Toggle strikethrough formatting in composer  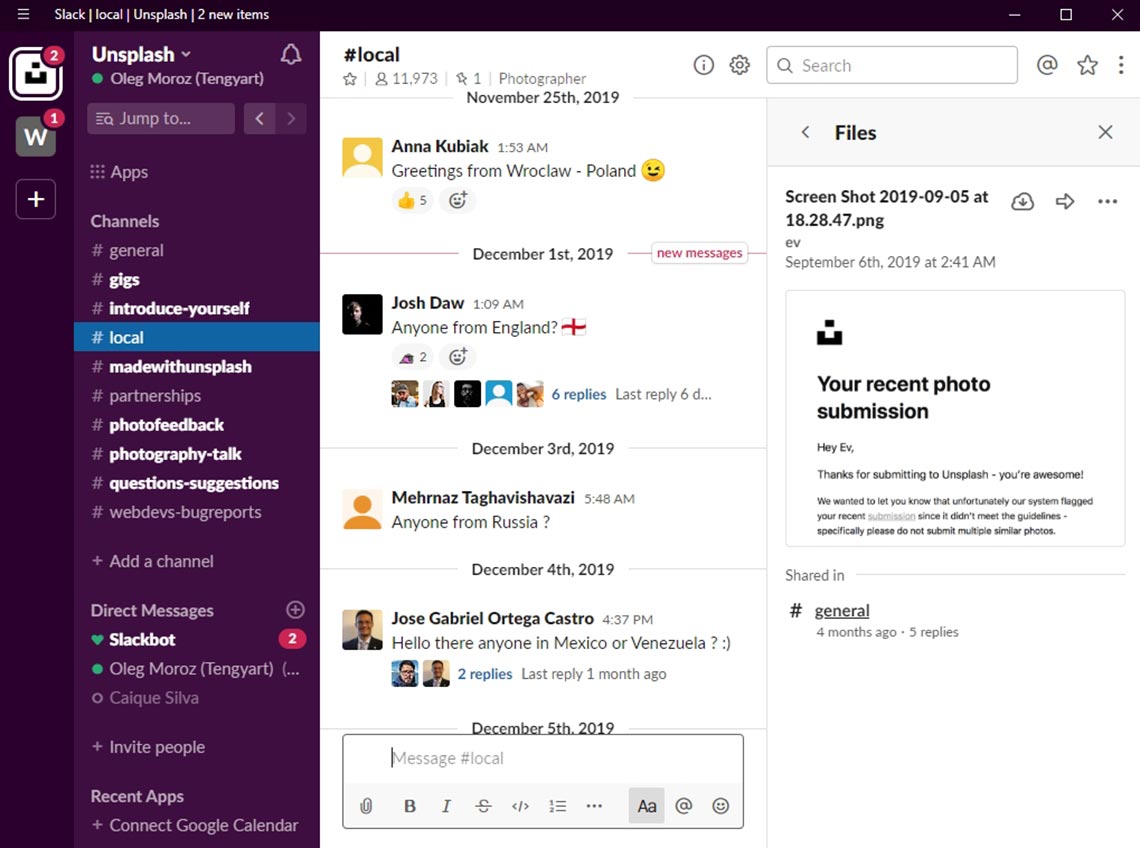point(483,806)
